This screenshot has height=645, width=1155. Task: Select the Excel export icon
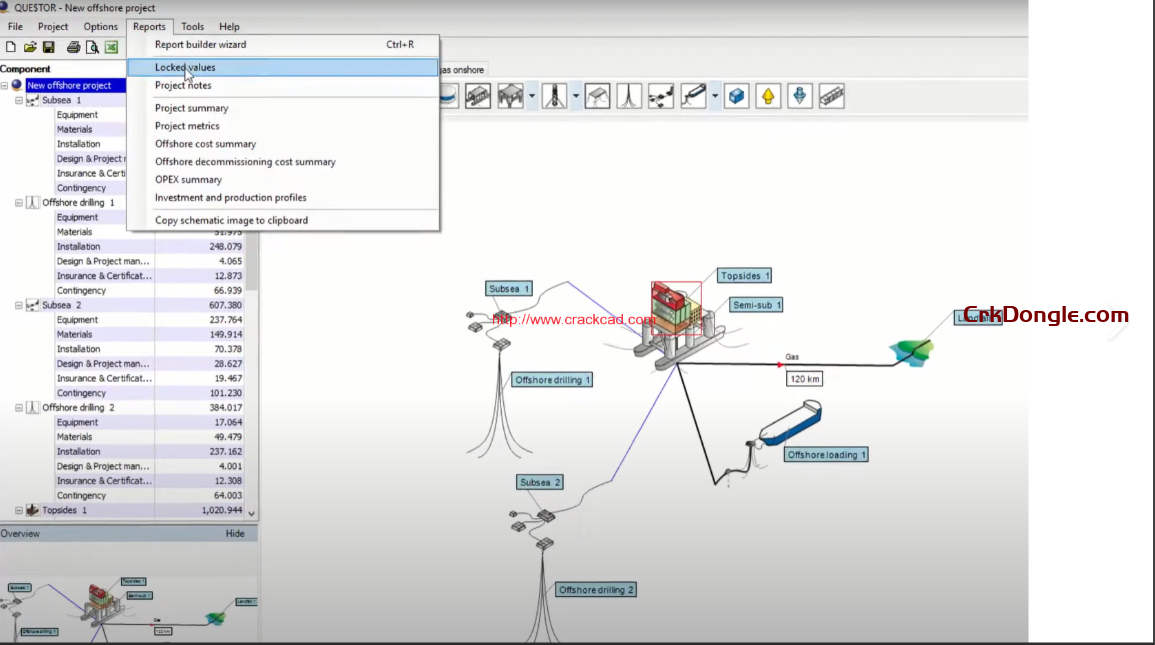[110, 46]
